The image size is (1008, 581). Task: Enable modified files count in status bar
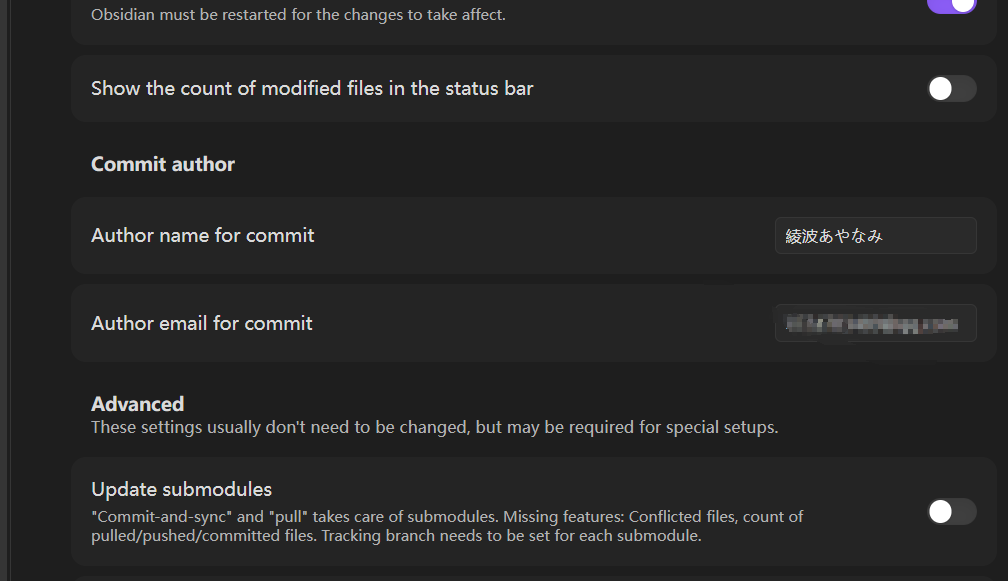coord(952,89)
